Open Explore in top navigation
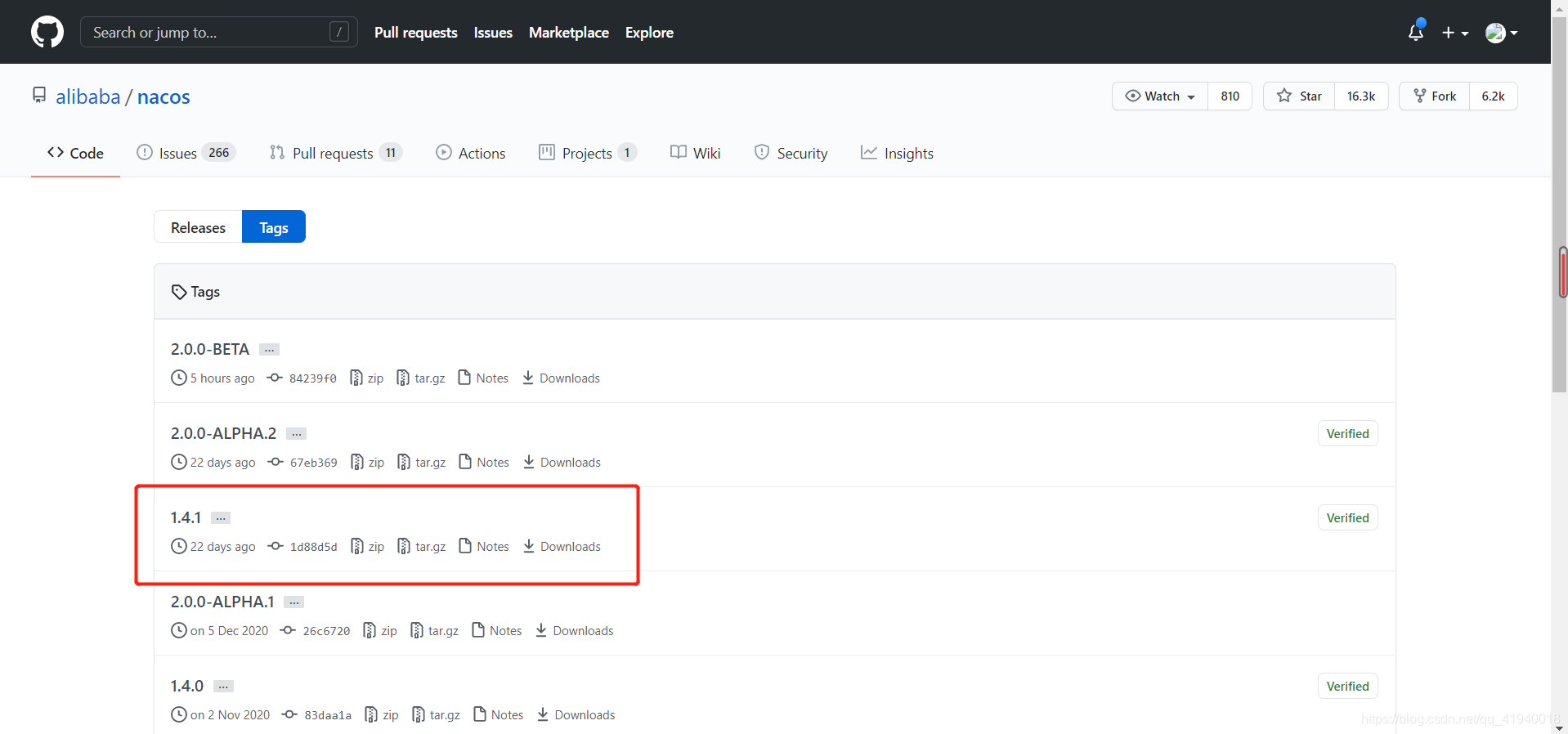 [649, 33]
